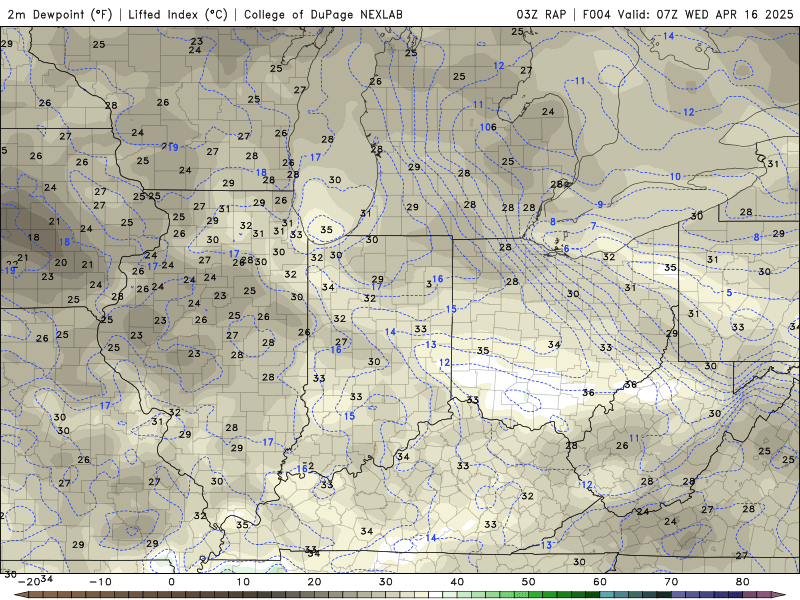
Task: Click the black "20" dewpoint value on the map
Action: pyautogui.click(x=61, y=262)
